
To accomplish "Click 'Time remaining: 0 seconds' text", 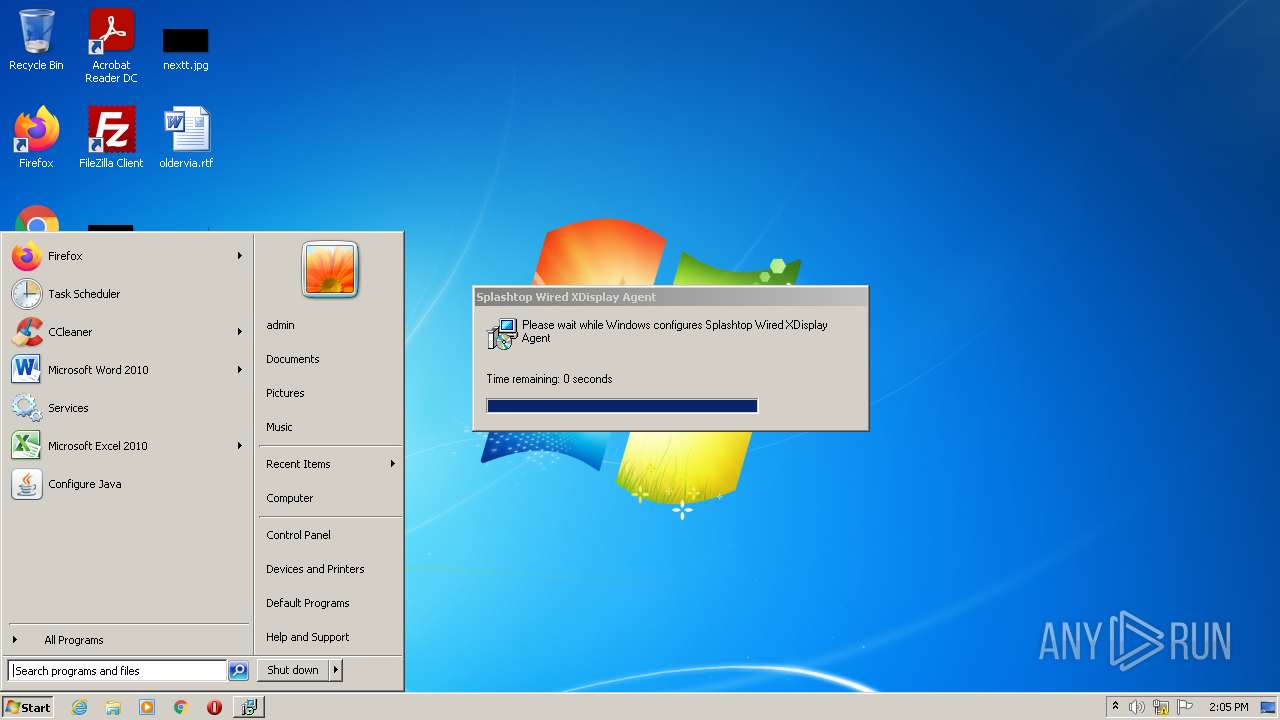I will point(549,379).
